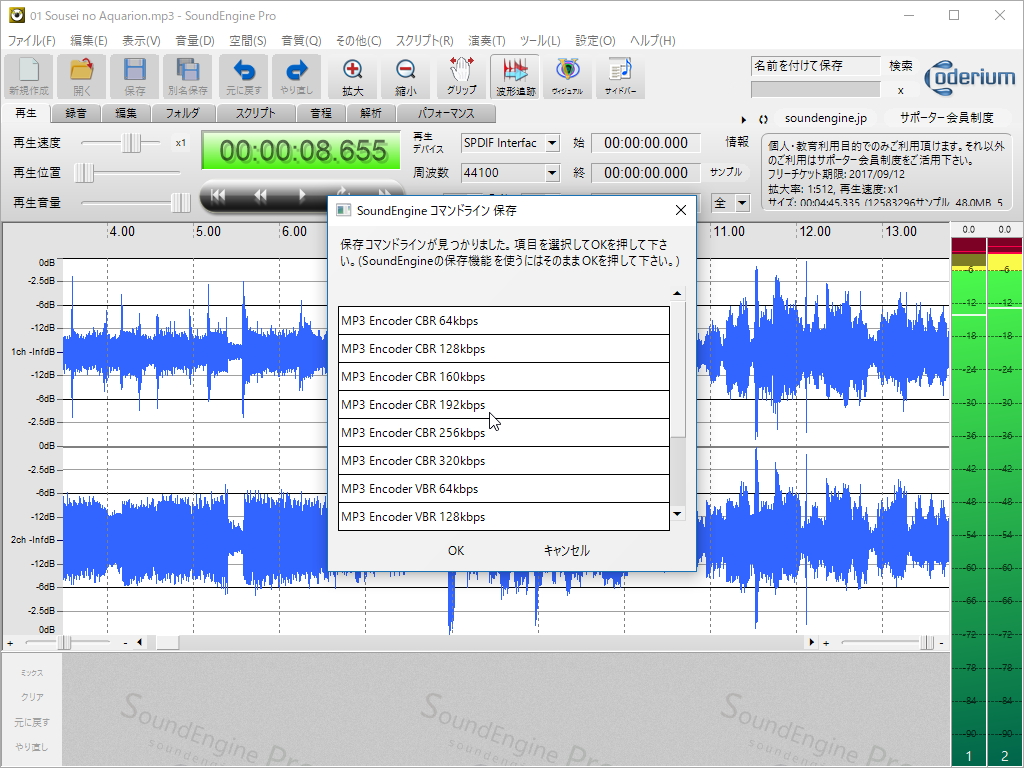Click the encoder list scroll-up arrow
This screenshot has height=768, width=1024.
(x=677, y=294)
